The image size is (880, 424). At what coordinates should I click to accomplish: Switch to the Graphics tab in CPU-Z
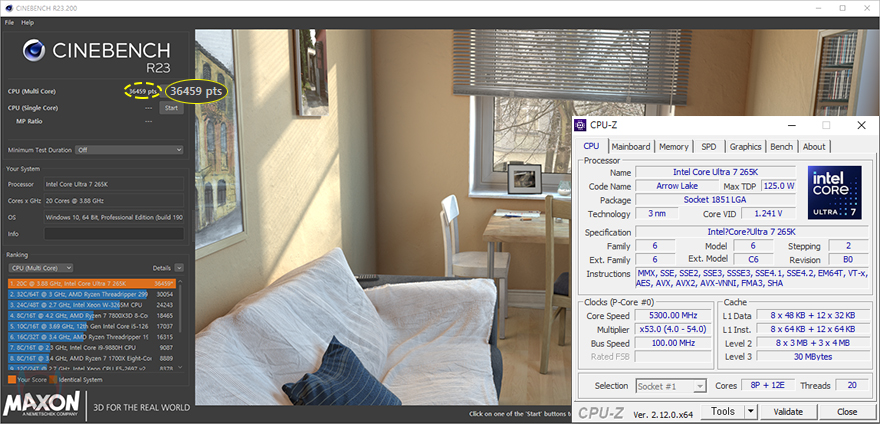point(745,147)
